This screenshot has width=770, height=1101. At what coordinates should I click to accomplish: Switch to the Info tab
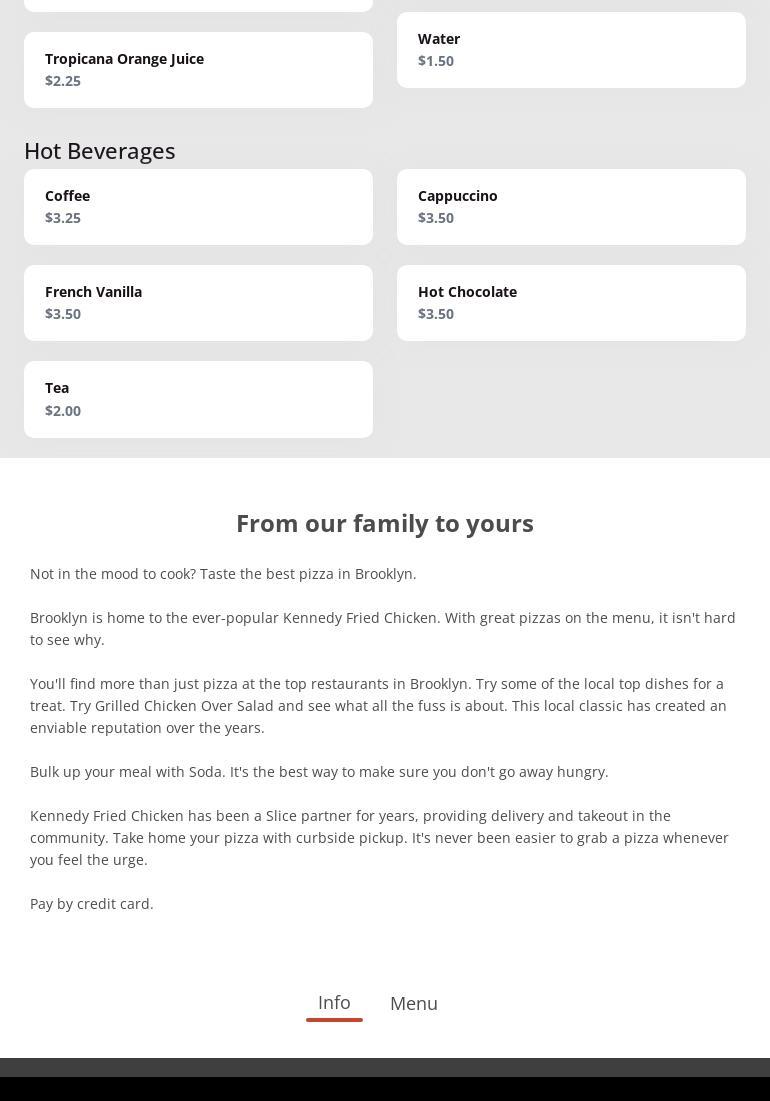[334, 1003]
